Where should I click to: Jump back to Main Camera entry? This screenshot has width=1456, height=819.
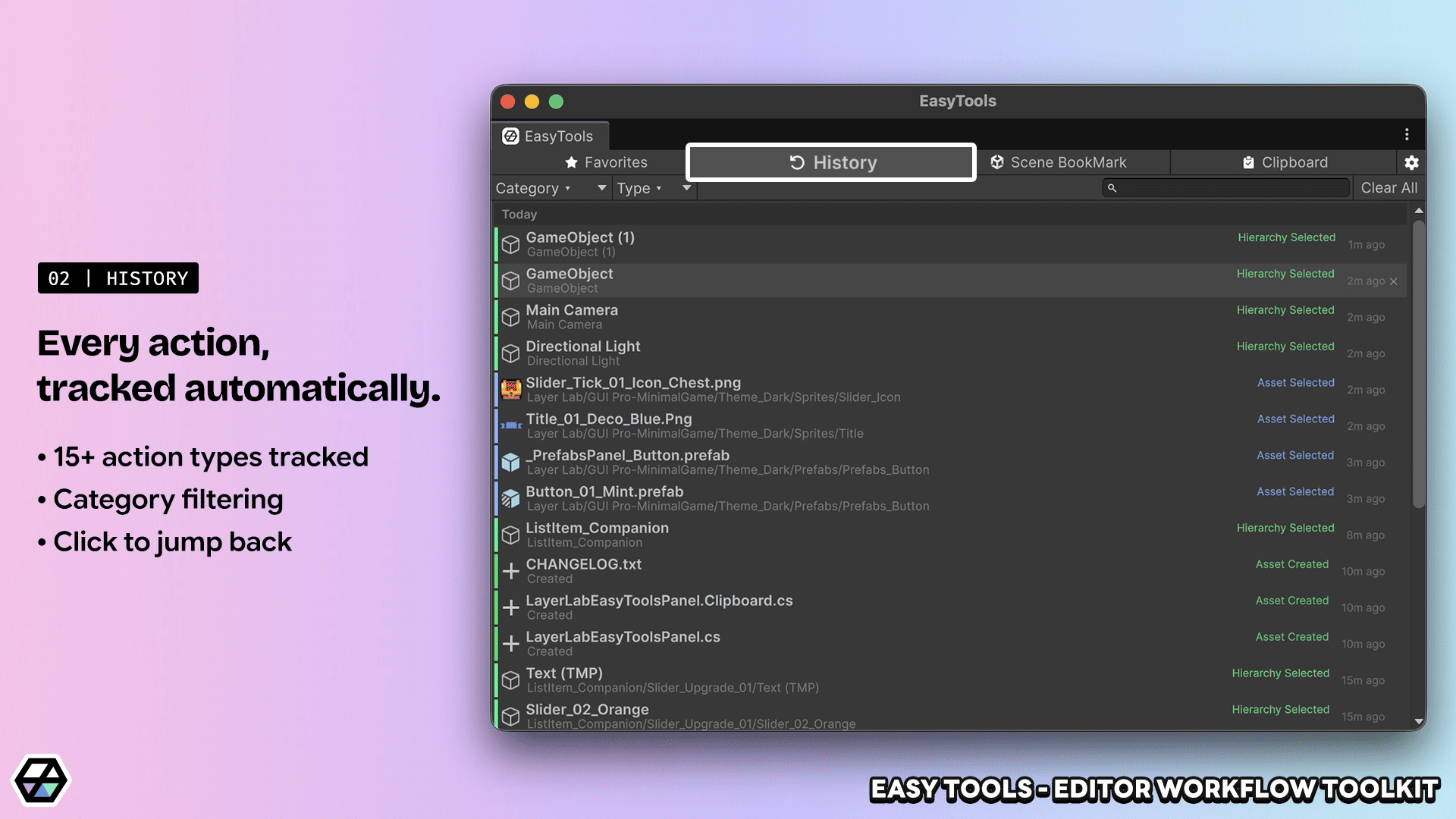click(x=952, y=317)
